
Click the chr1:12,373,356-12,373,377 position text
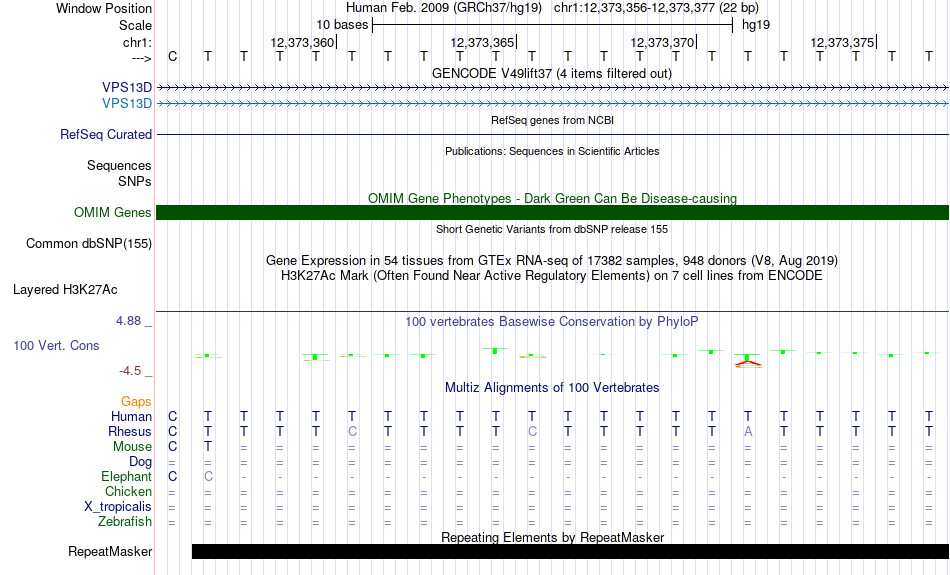pos(656,8)
